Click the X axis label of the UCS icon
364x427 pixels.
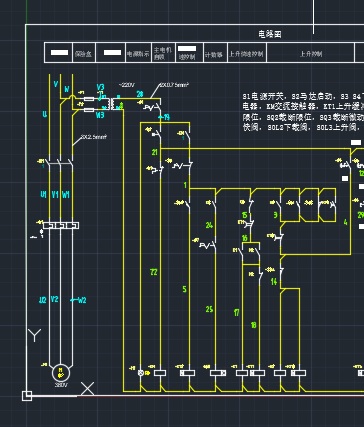tap(88, 389)
